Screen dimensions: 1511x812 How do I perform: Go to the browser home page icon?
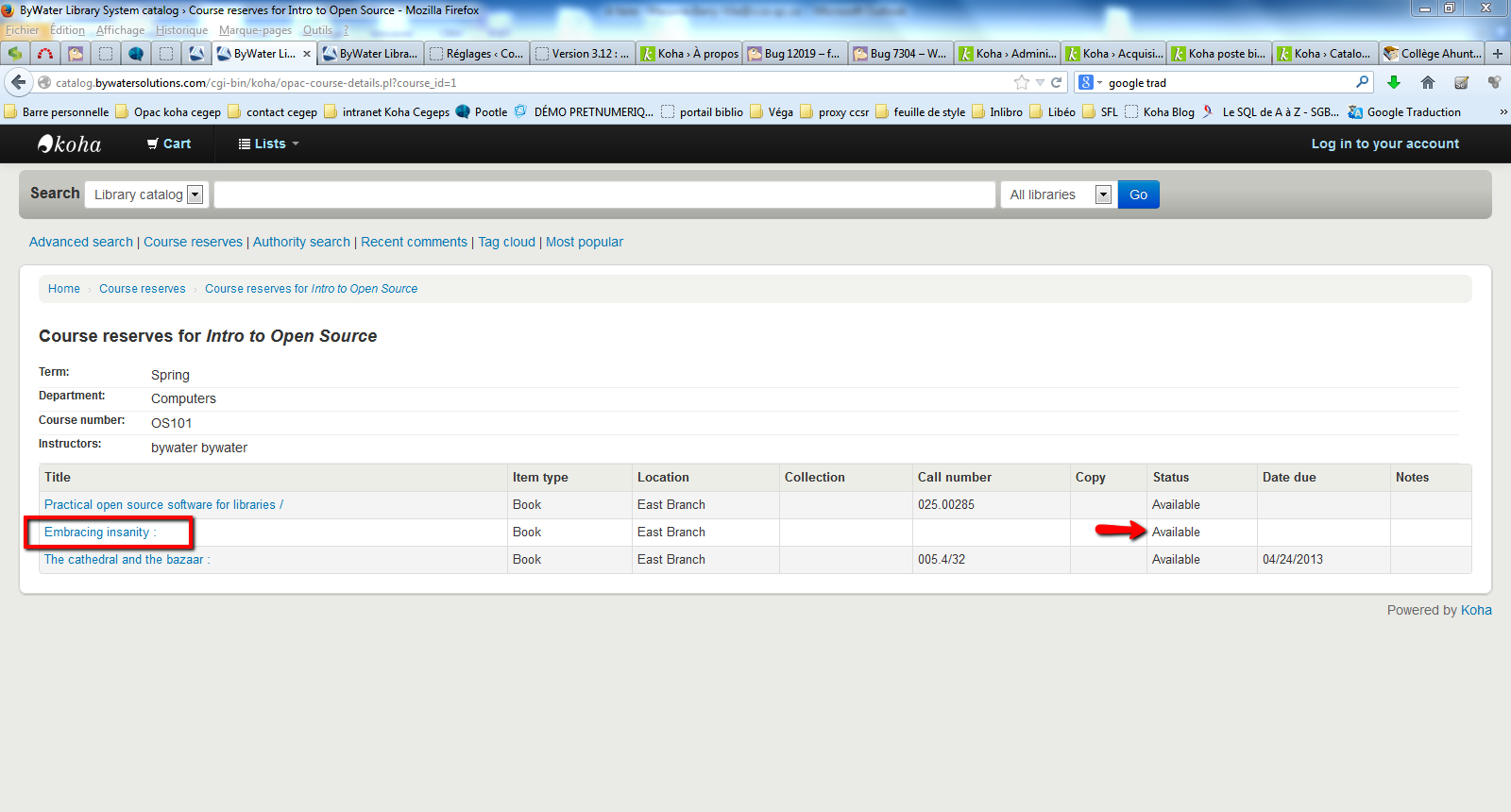tap(1427, 82)
